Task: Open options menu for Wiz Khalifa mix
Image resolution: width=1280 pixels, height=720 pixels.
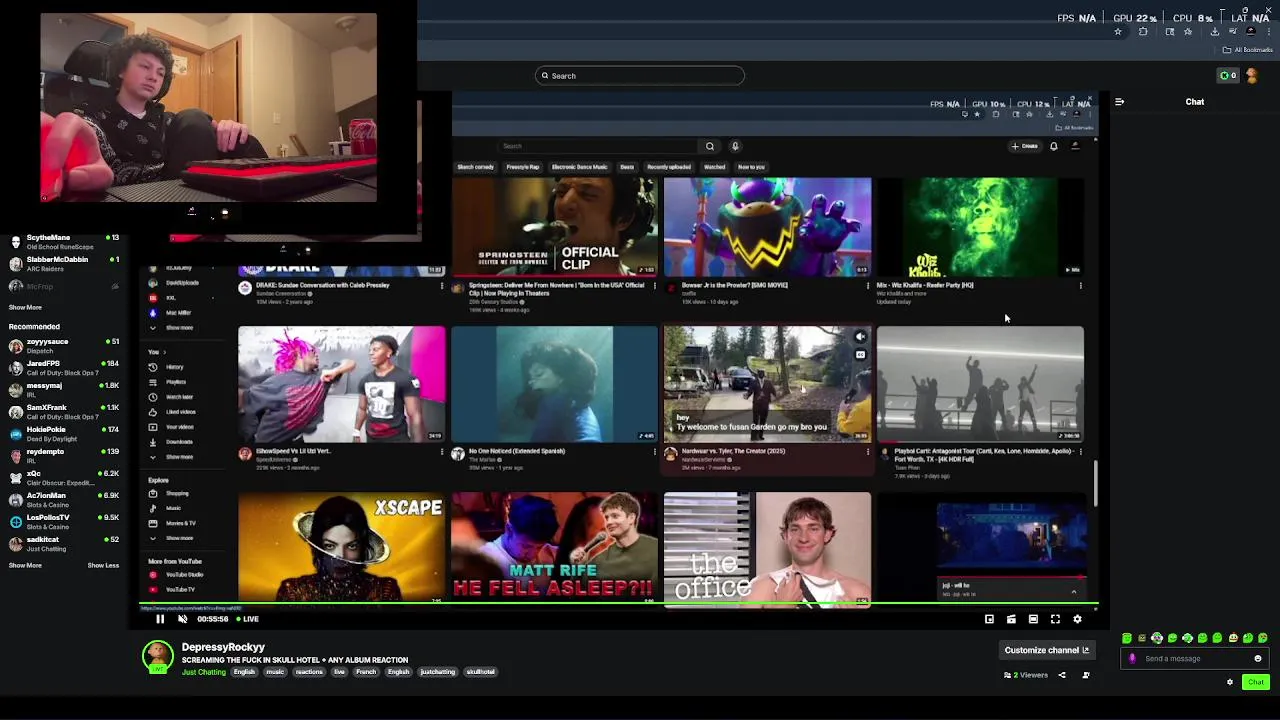Action: click(x=1081, y=286)
